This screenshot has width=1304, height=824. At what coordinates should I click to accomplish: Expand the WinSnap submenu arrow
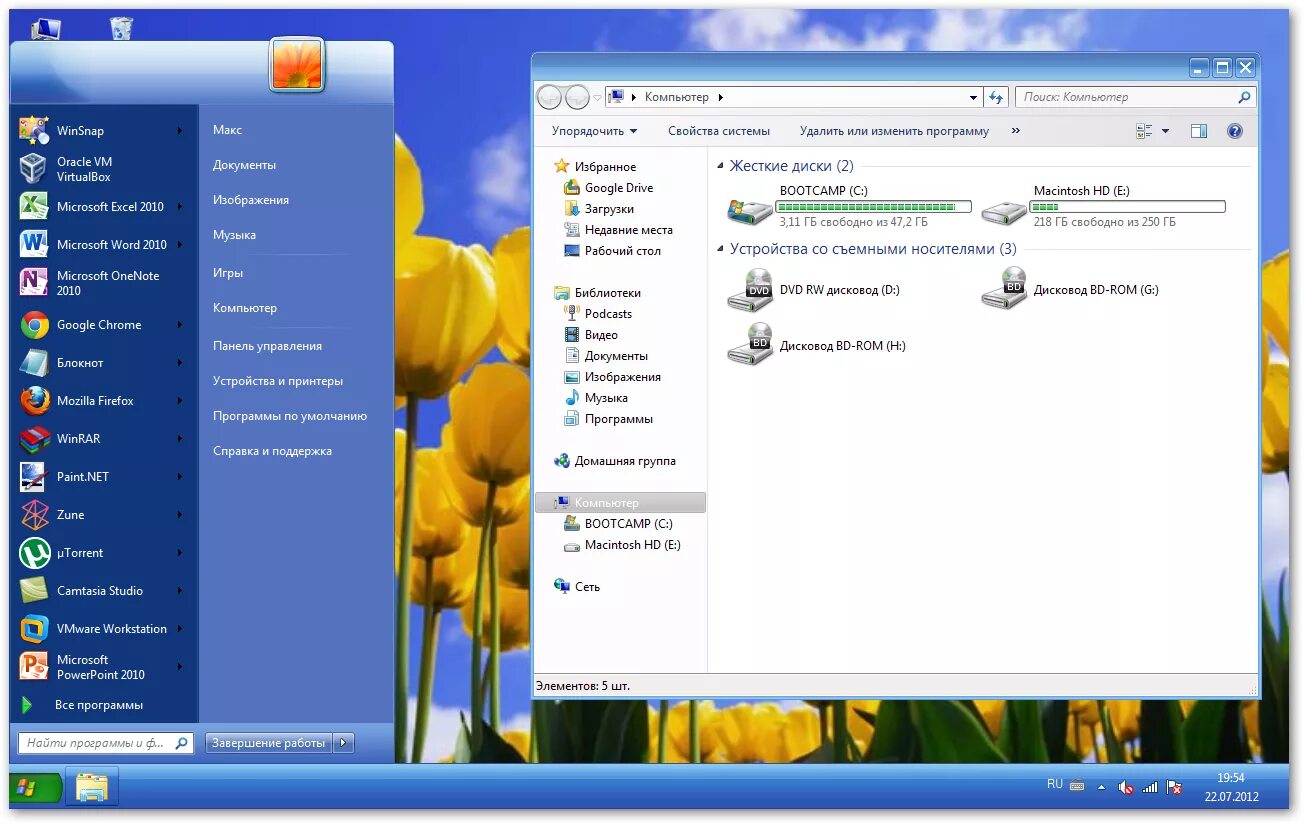coord(180,131)
